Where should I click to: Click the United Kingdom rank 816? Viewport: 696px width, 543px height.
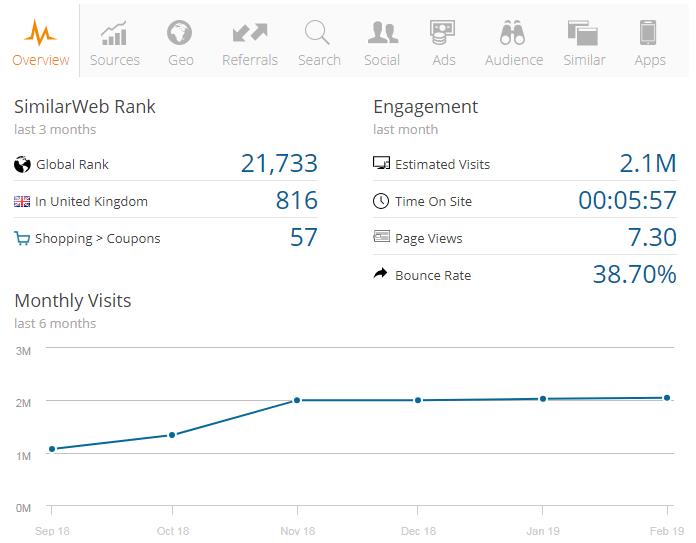pos(296,201)
